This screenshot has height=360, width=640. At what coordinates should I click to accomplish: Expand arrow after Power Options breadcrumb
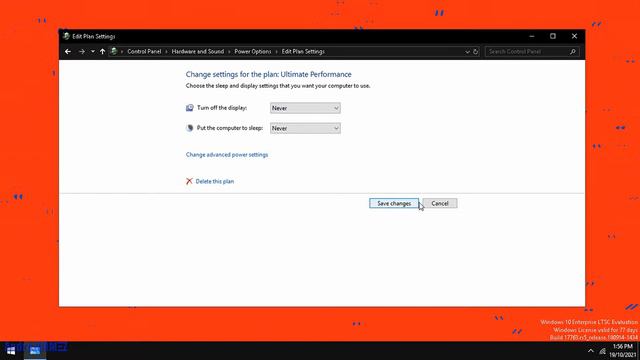276,52
